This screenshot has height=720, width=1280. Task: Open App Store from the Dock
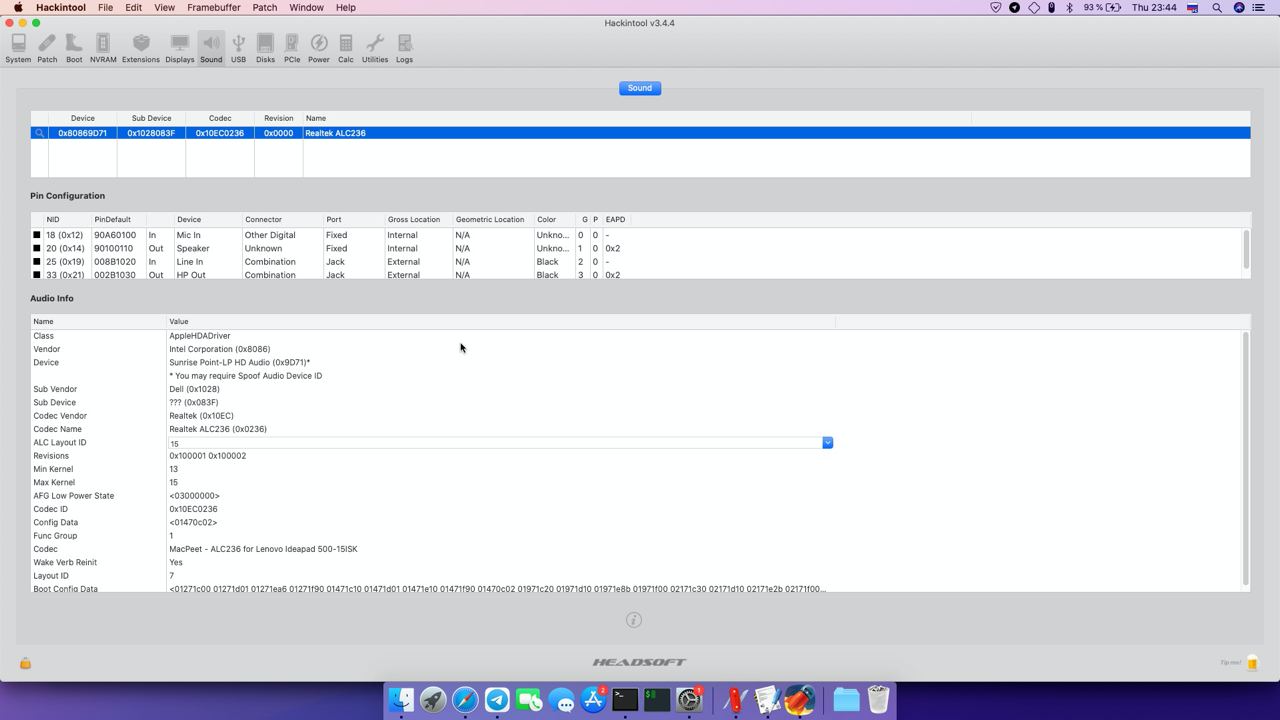tap(593, 699)
